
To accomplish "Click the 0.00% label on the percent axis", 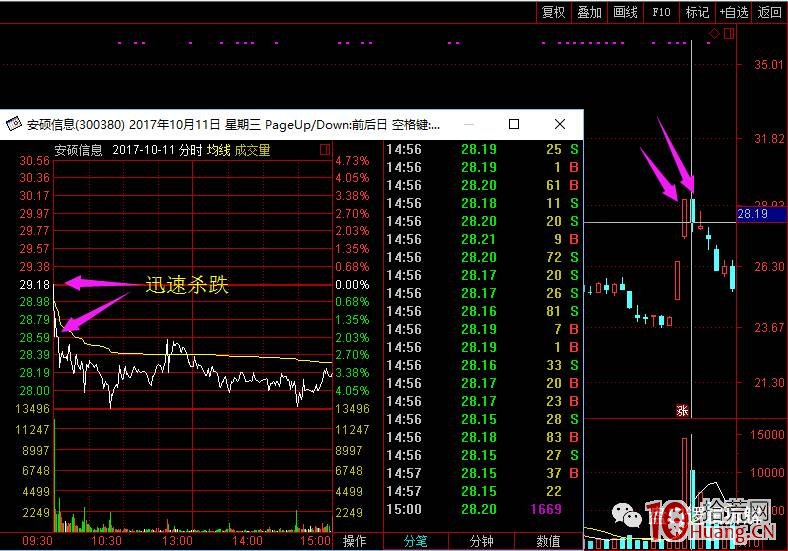I will (352, 285).
